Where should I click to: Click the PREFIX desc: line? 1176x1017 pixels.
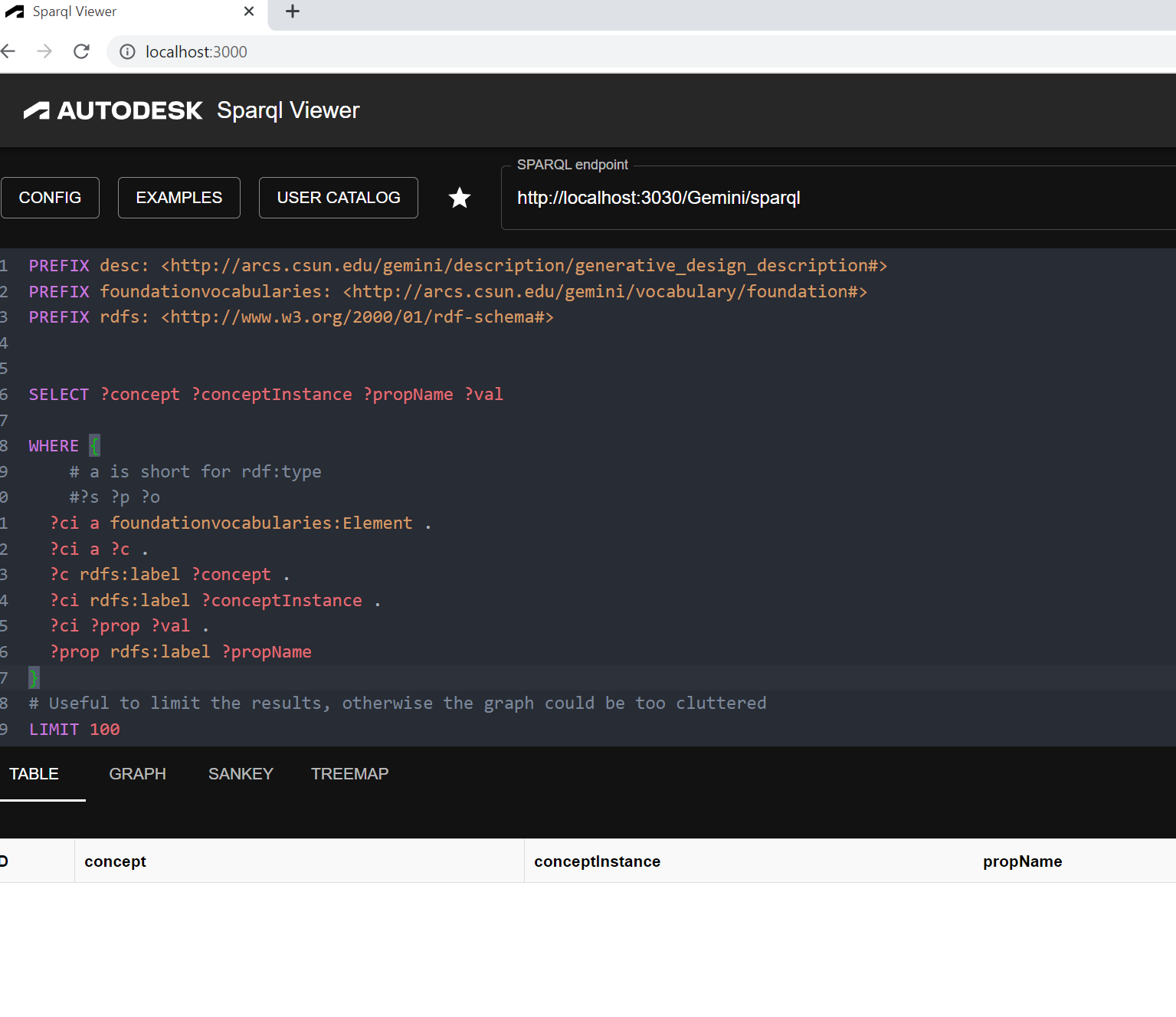pos(458,266)
